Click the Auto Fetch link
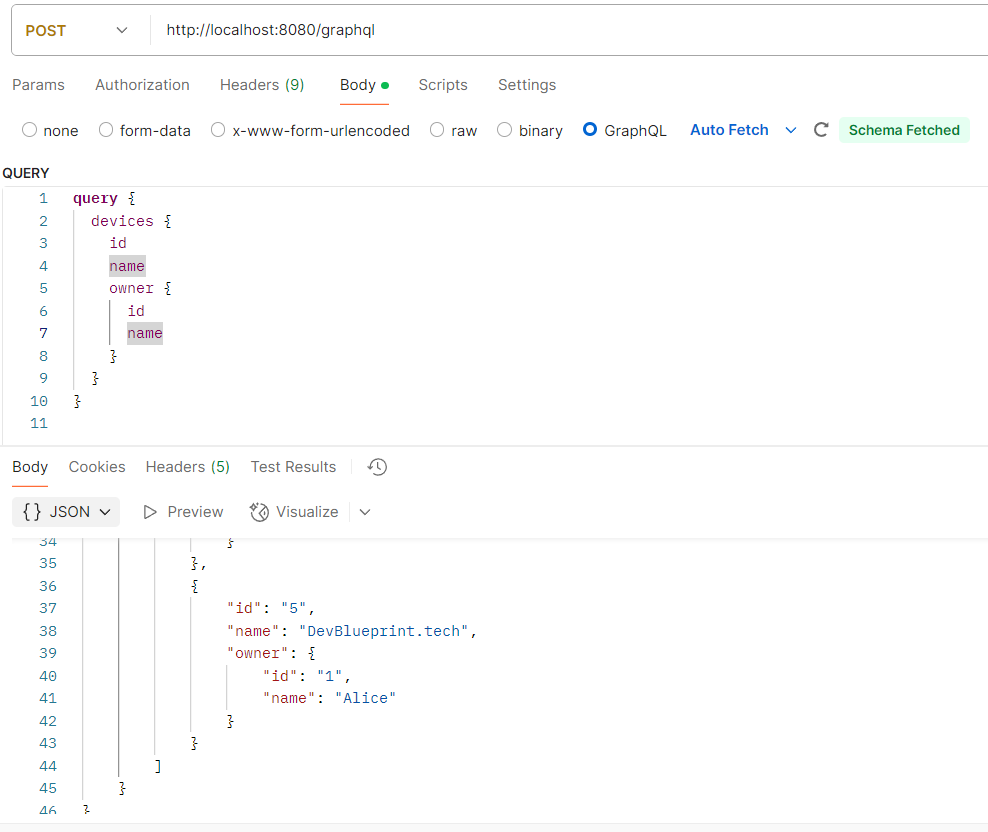The height and width of the screenshot is (832, 988). coord(729,130)
